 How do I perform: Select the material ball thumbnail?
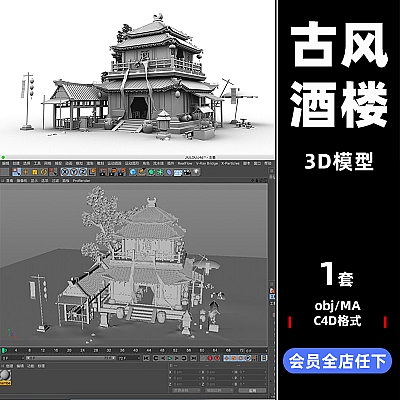click(x=6, y=377)
